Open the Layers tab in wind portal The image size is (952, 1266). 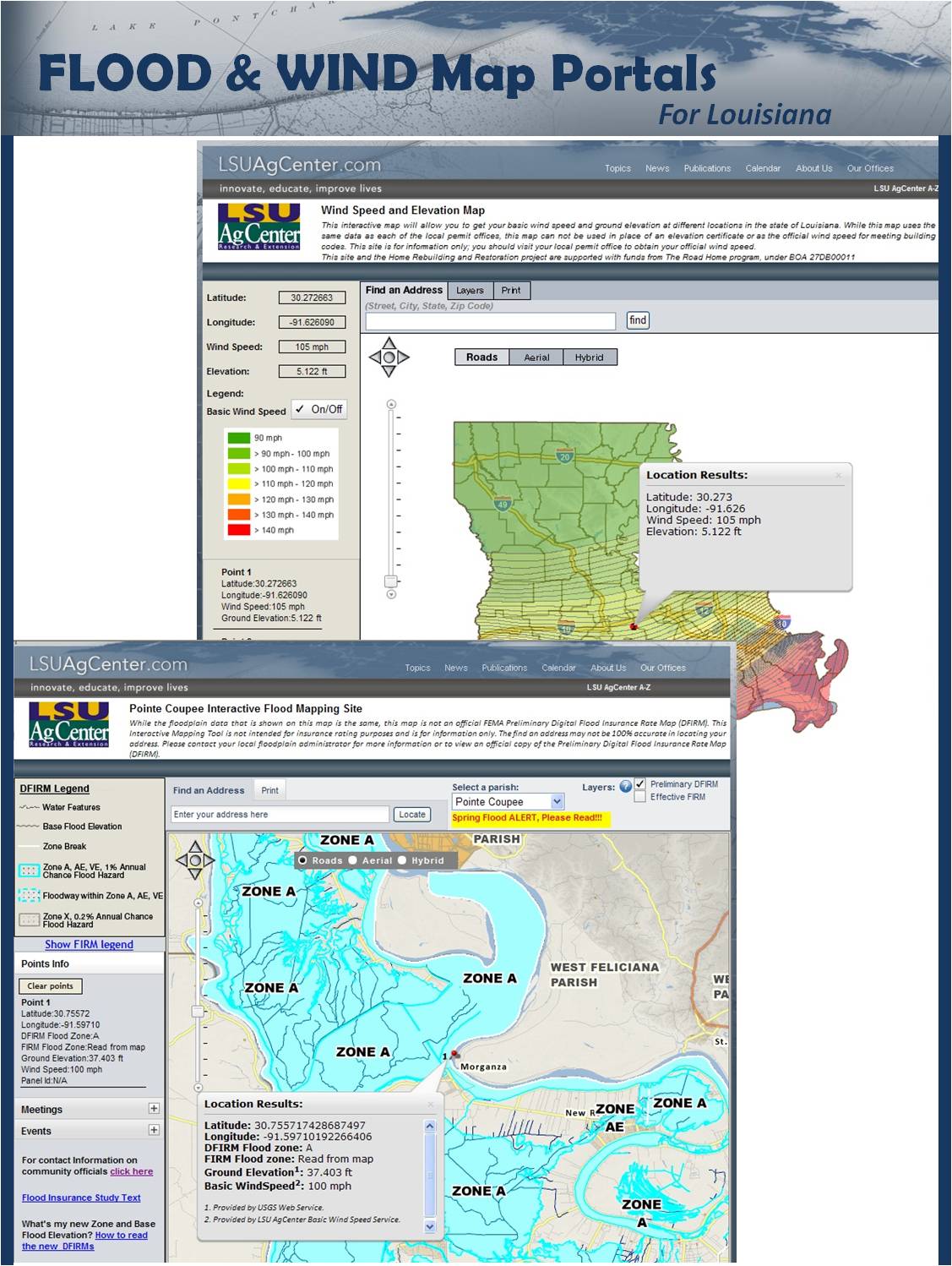pos(470,291)
